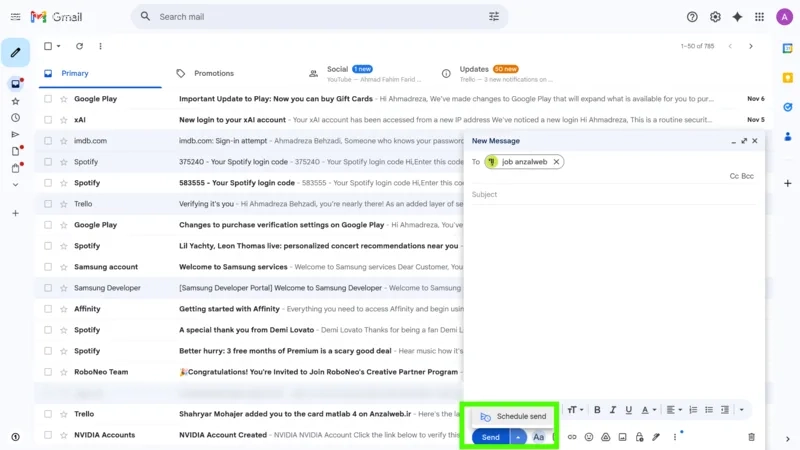Open the select-all checkbox dropdown arrow
The width and height of the screenshot is (800, 450).
[x=58, y=46]
